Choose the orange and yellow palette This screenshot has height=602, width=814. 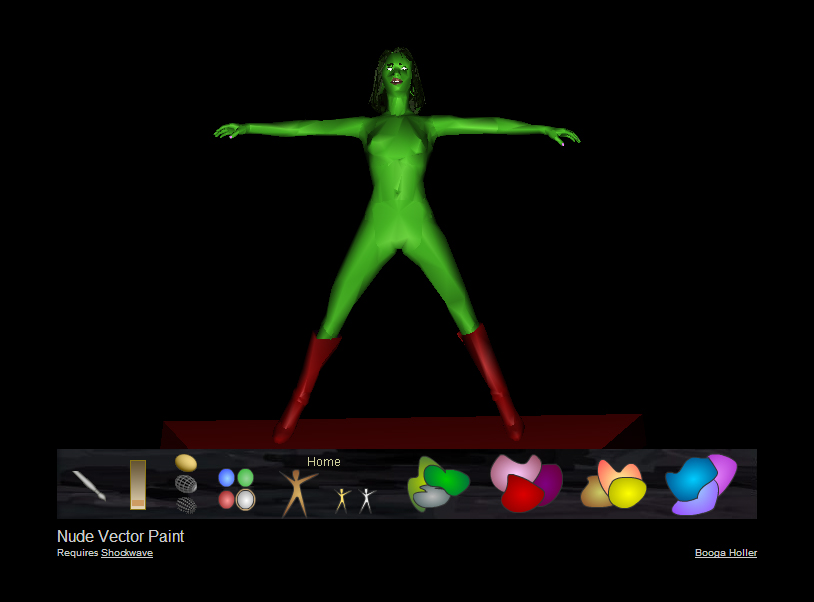[613, 485]
